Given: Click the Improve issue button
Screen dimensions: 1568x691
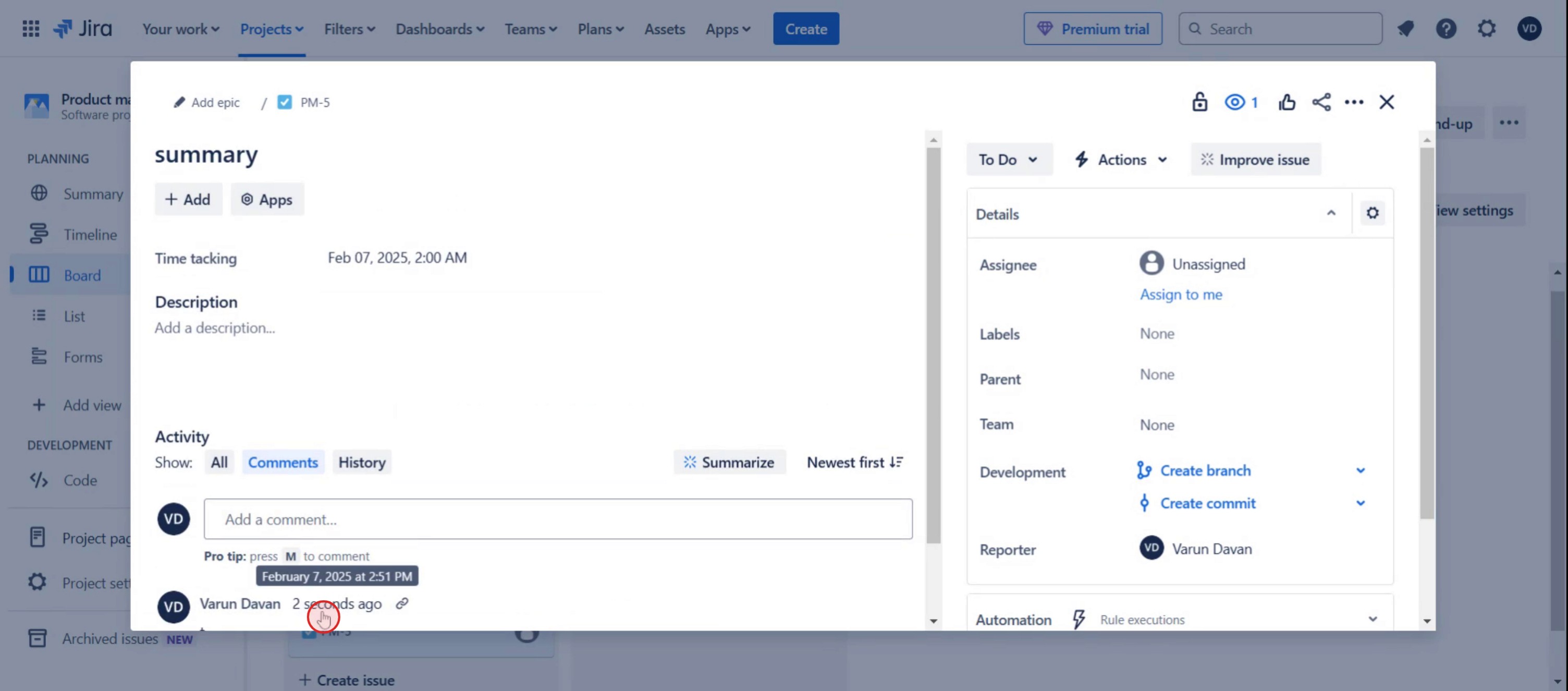Looking at the screenshot, I should click(x=1255, y=160).
